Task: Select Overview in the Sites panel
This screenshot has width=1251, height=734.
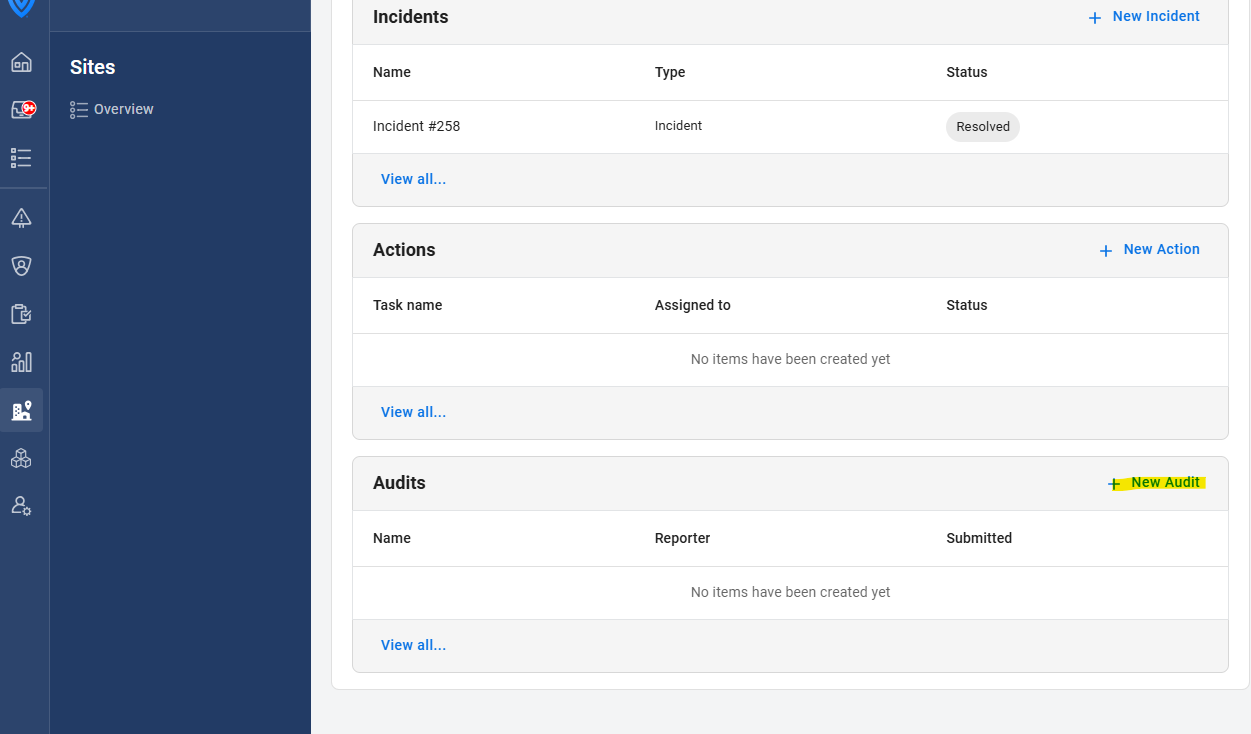Action: point(123,109)
